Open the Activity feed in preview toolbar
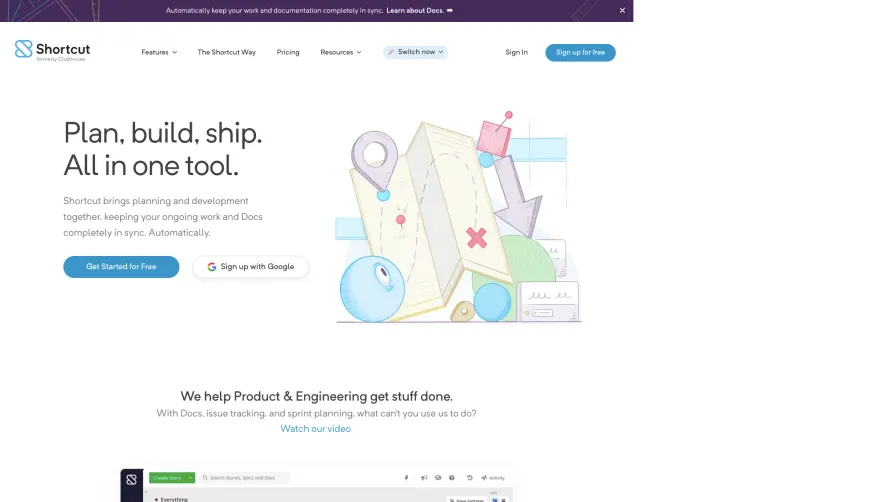 493,478
